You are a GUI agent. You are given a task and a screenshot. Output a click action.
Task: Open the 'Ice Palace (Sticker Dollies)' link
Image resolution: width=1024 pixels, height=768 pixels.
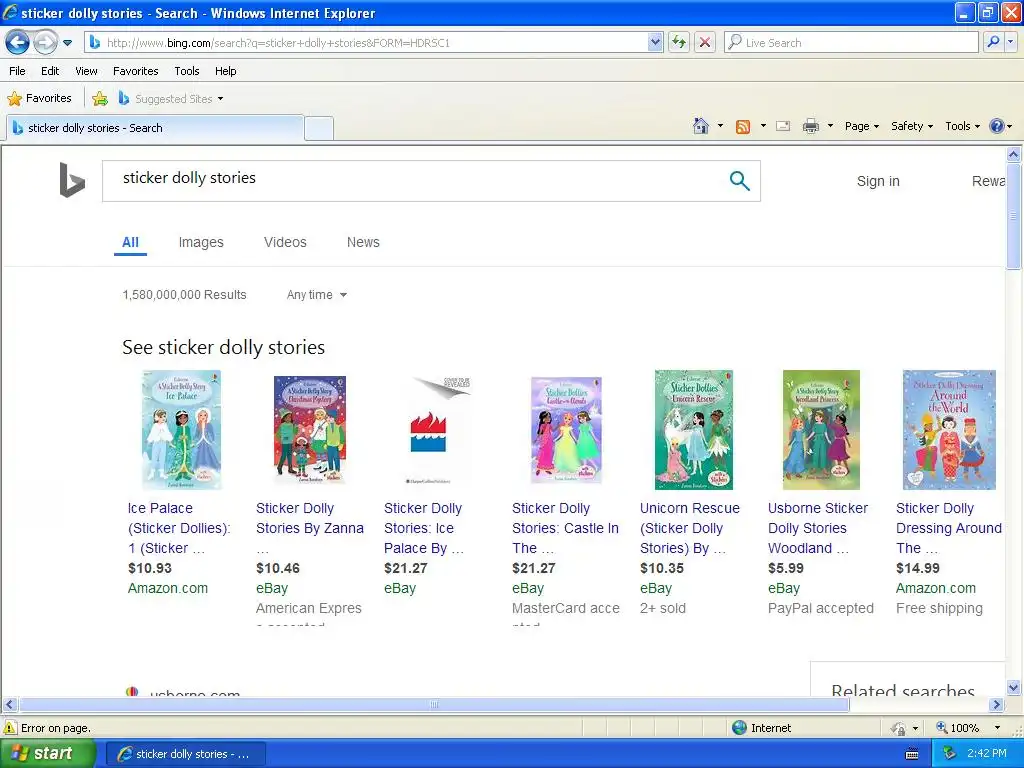click(x=179, y=528)
